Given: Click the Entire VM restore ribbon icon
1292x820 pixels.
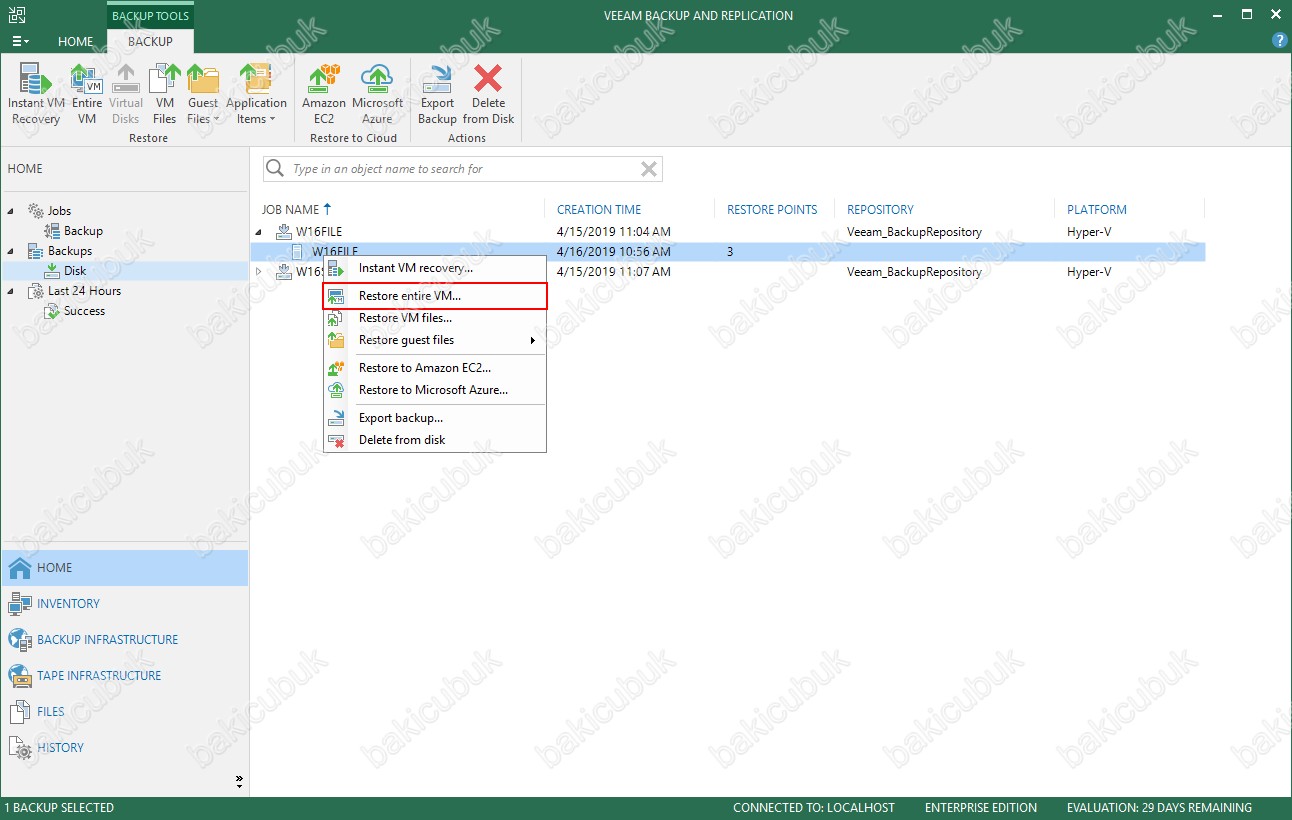Looking at the screenshot, I should [x=87, y=94].
